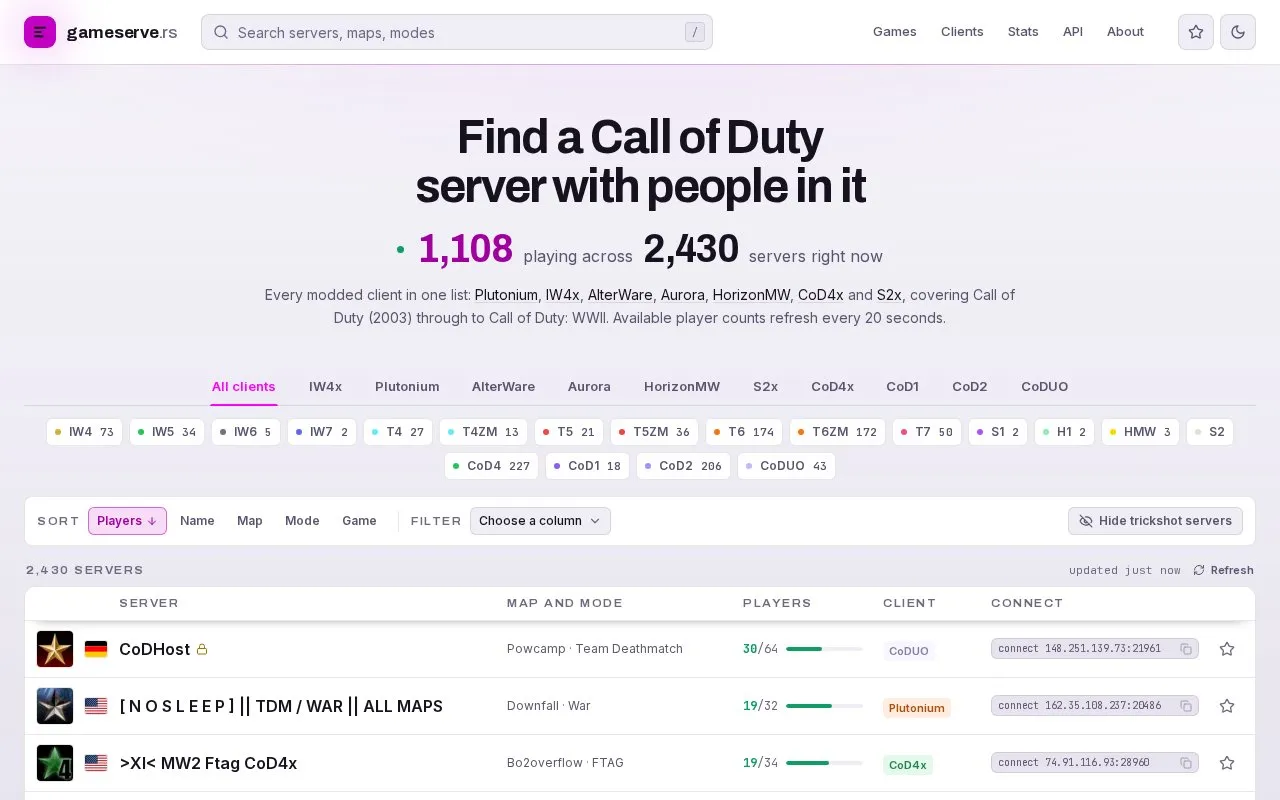The height and width of the screenshot is (800, 1280).
Task: Switch to the CoD1 tab
Action: pos(902,386)
